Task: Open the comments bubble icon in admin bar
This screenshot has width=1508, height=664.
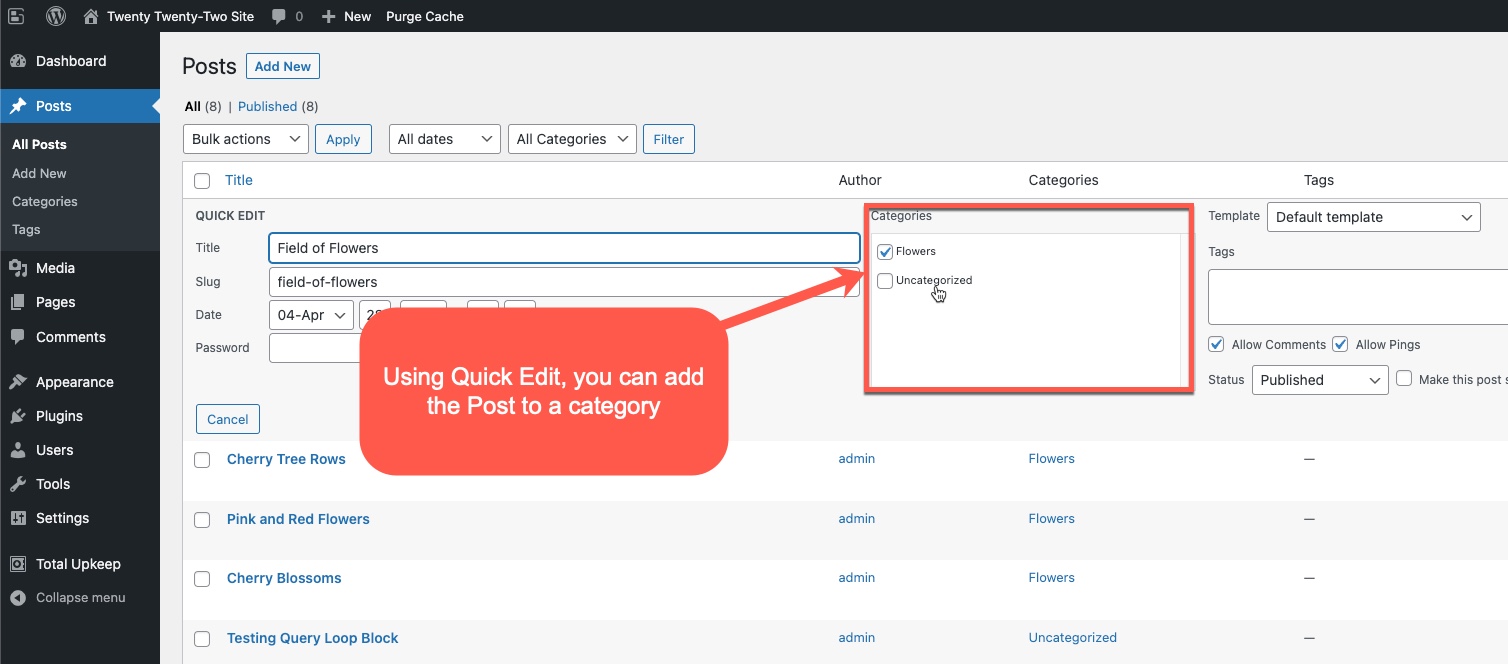Action: [x=277, y=16]
